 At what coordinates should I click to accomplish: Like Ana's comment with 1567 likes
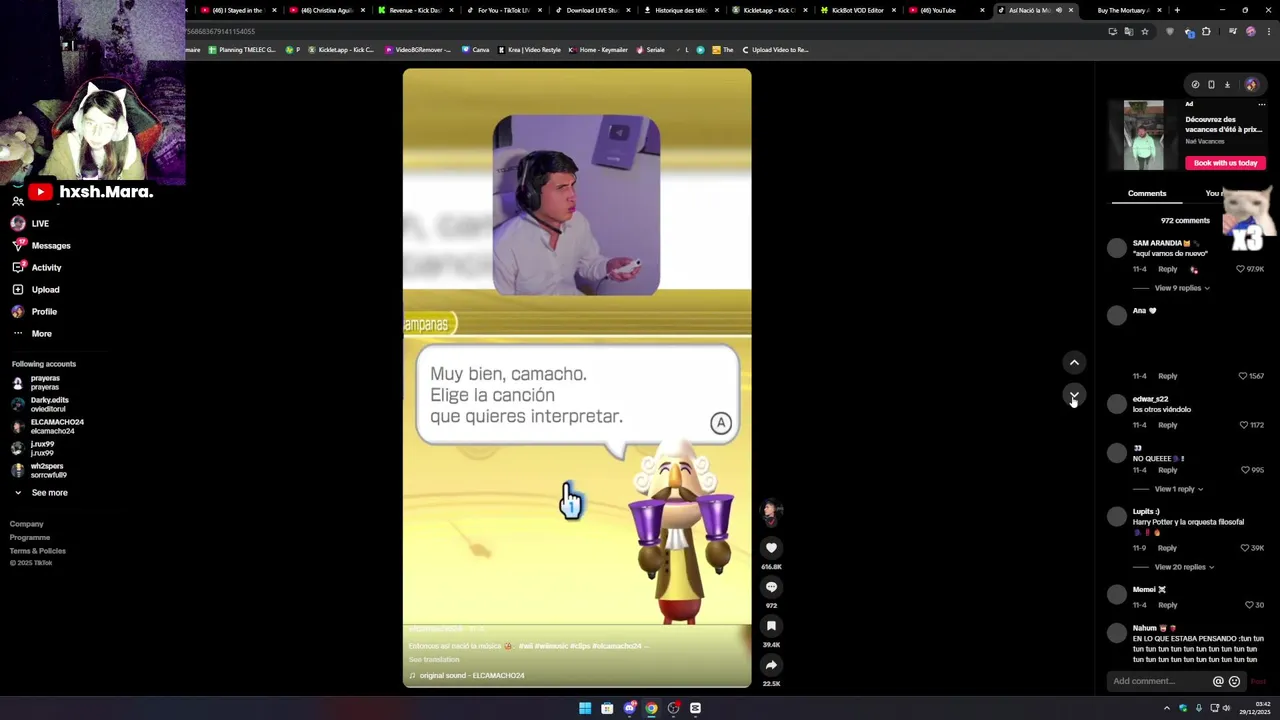click(1243, 376)
